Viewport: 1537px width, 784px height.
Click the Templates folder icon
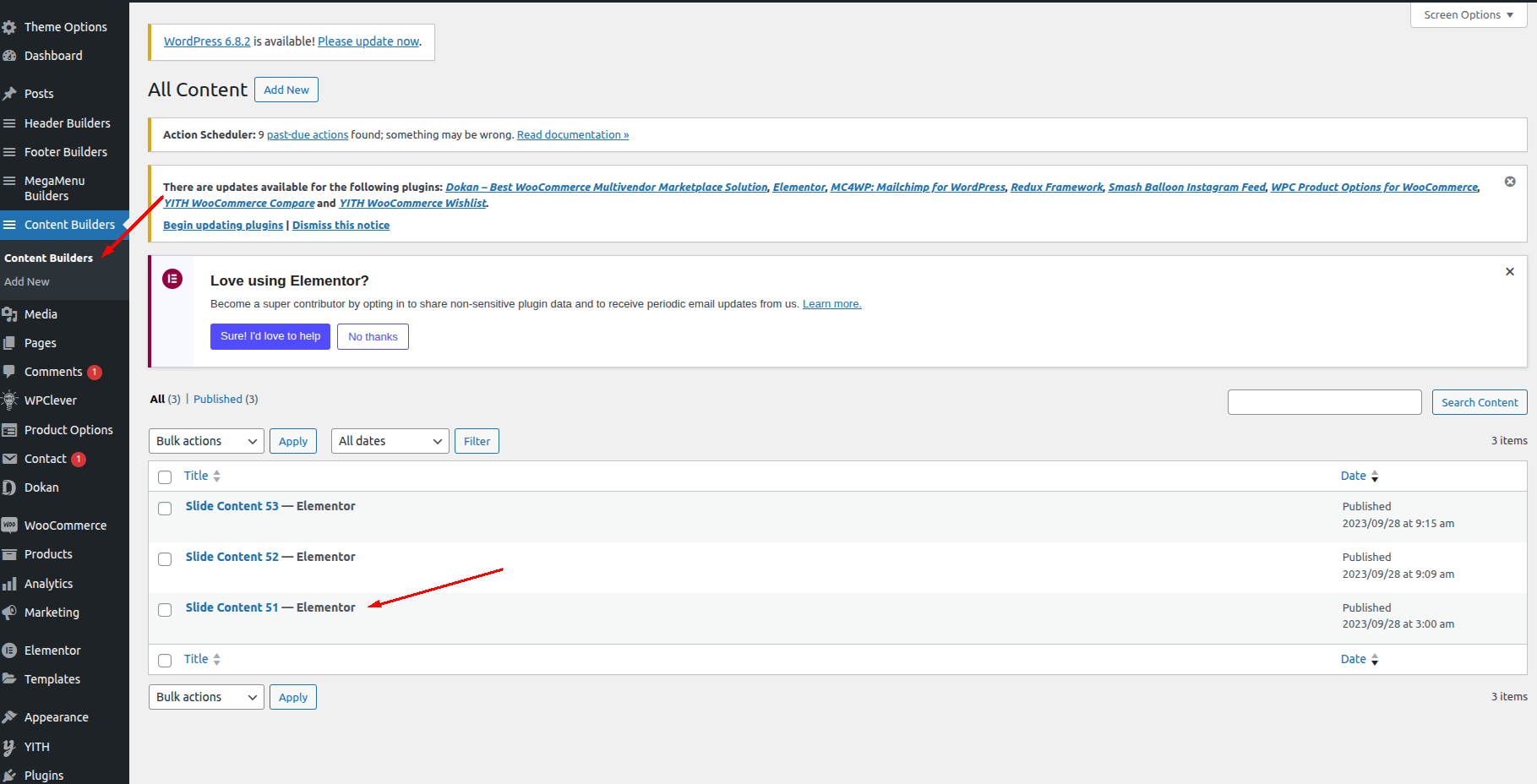9,679
